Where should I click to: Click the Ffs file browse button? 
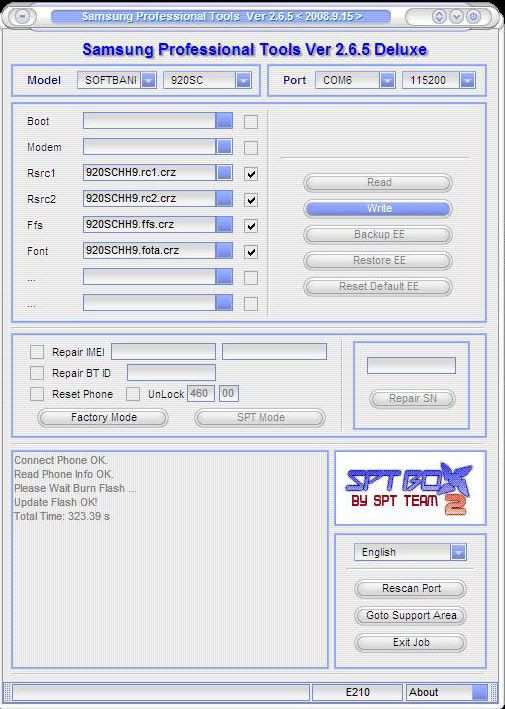pos(224,225)
